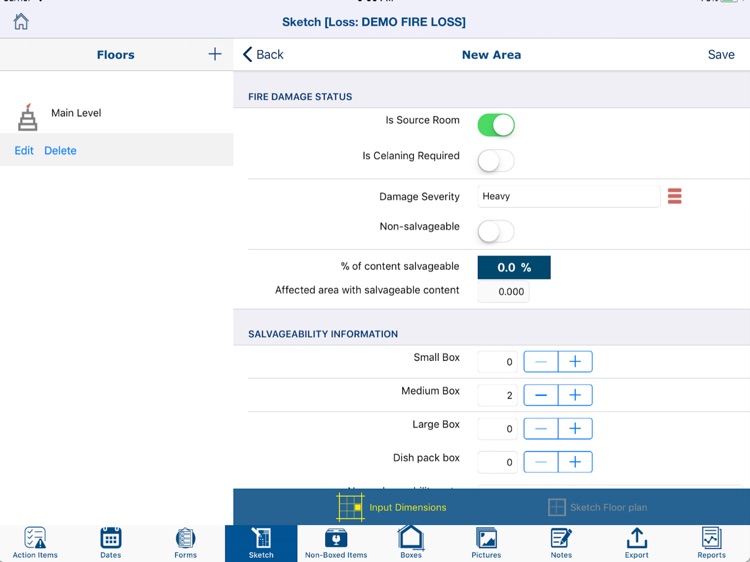Open Notes tab
This screenshot has width=750, height=562.
click(x=561, y=543)
